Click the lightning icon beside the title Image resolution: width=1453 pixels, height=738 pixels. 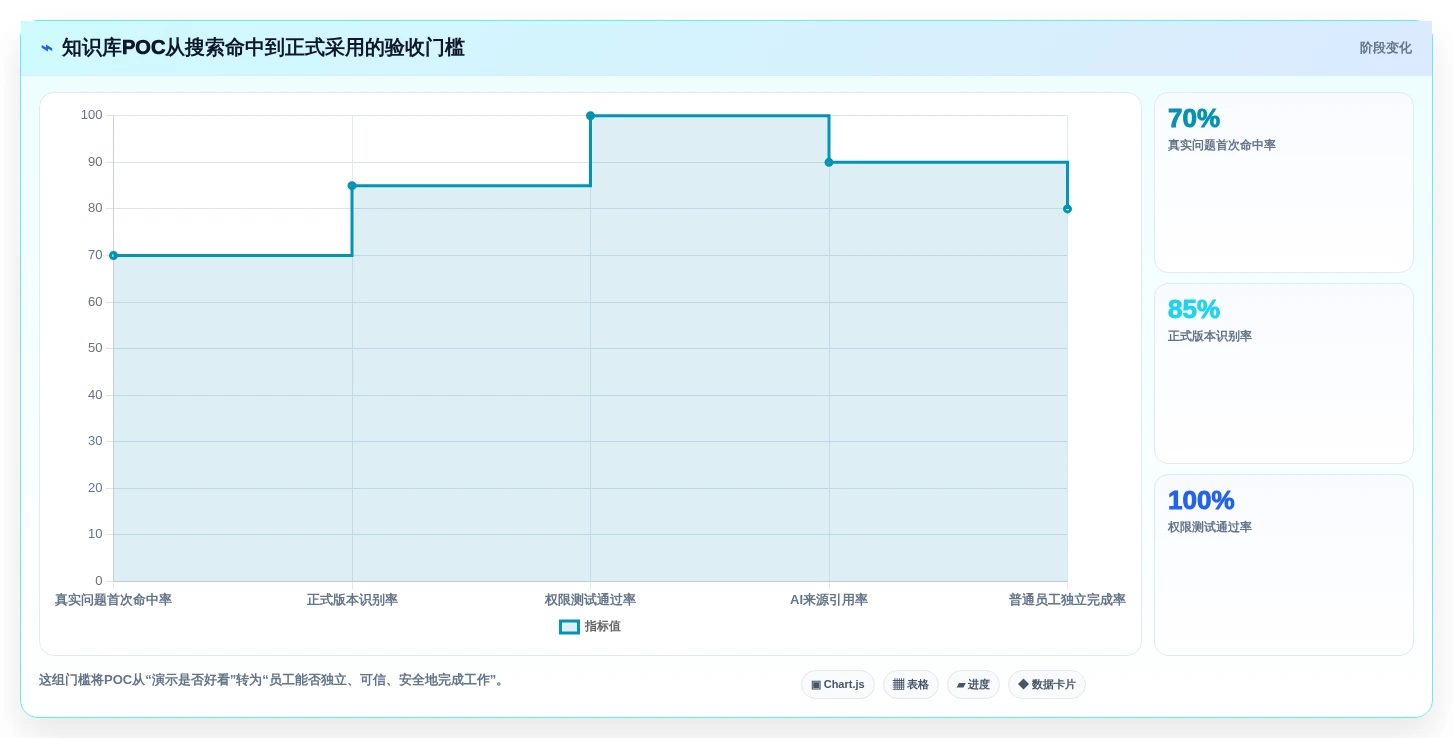coord(47,48)
